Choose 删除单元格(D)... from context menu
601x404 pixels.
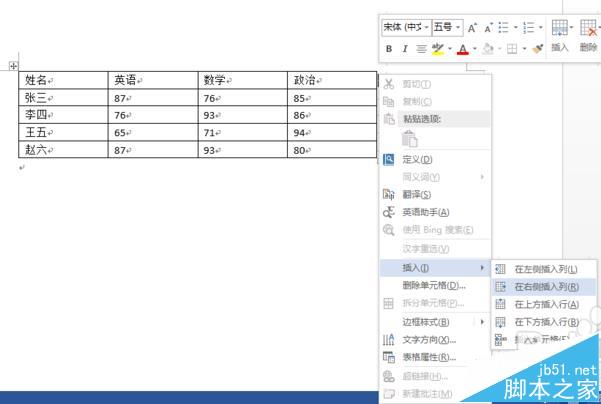[435, 286]
